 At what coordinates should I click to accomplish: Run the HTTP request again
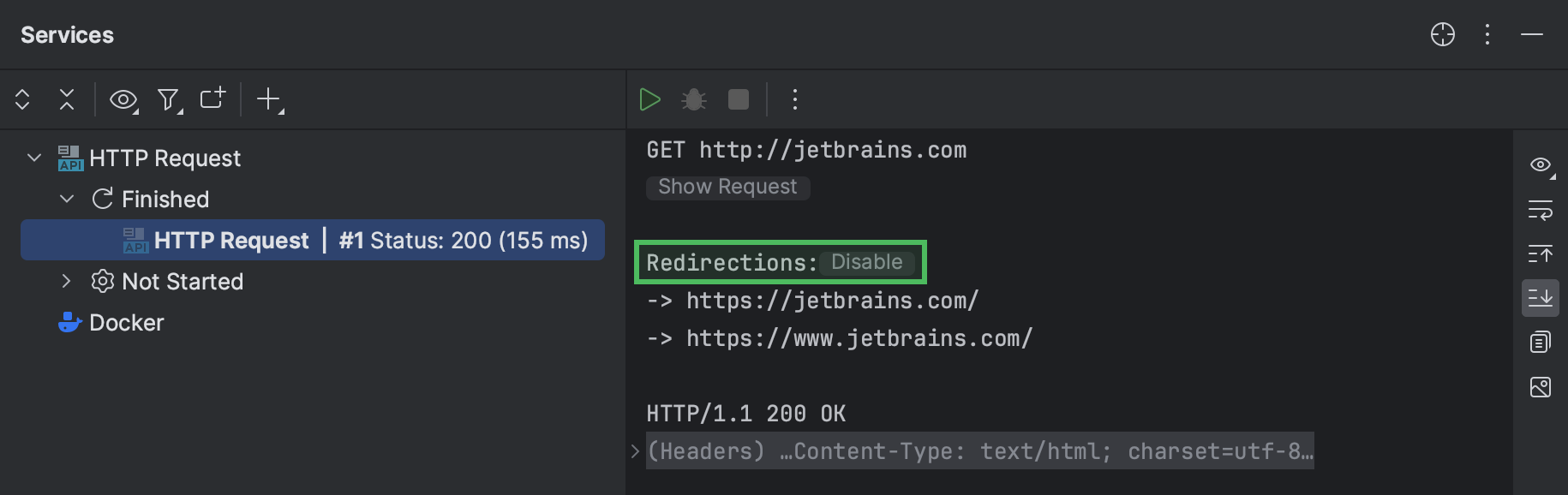point(651,99)
